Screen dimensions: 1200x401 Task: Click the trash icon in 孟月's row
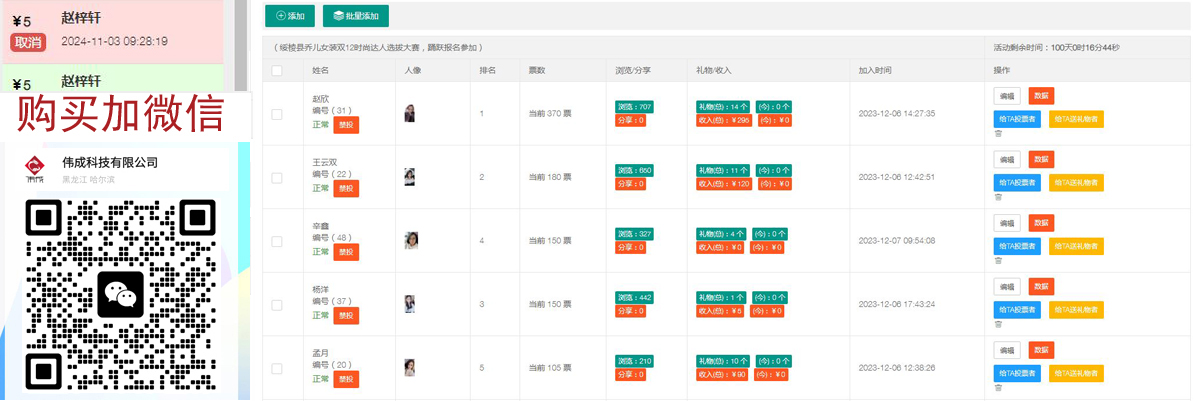[998, 387]
